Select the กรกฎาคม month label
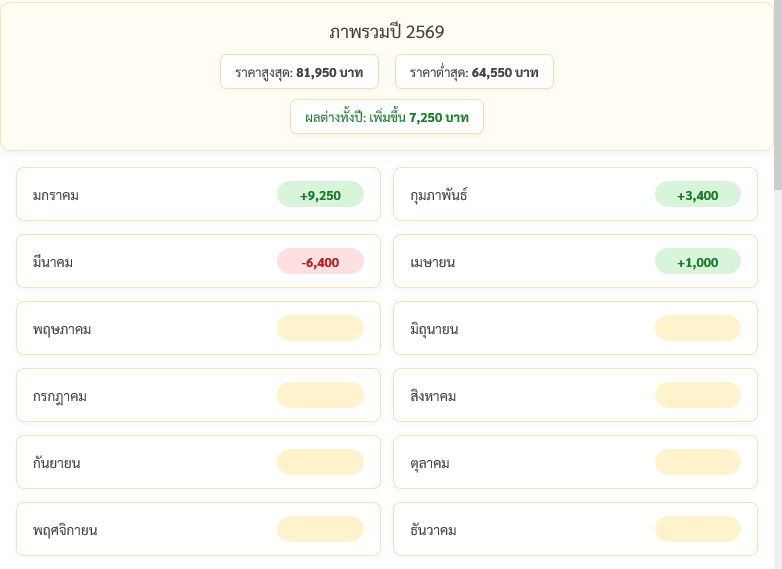 point(60,396)
